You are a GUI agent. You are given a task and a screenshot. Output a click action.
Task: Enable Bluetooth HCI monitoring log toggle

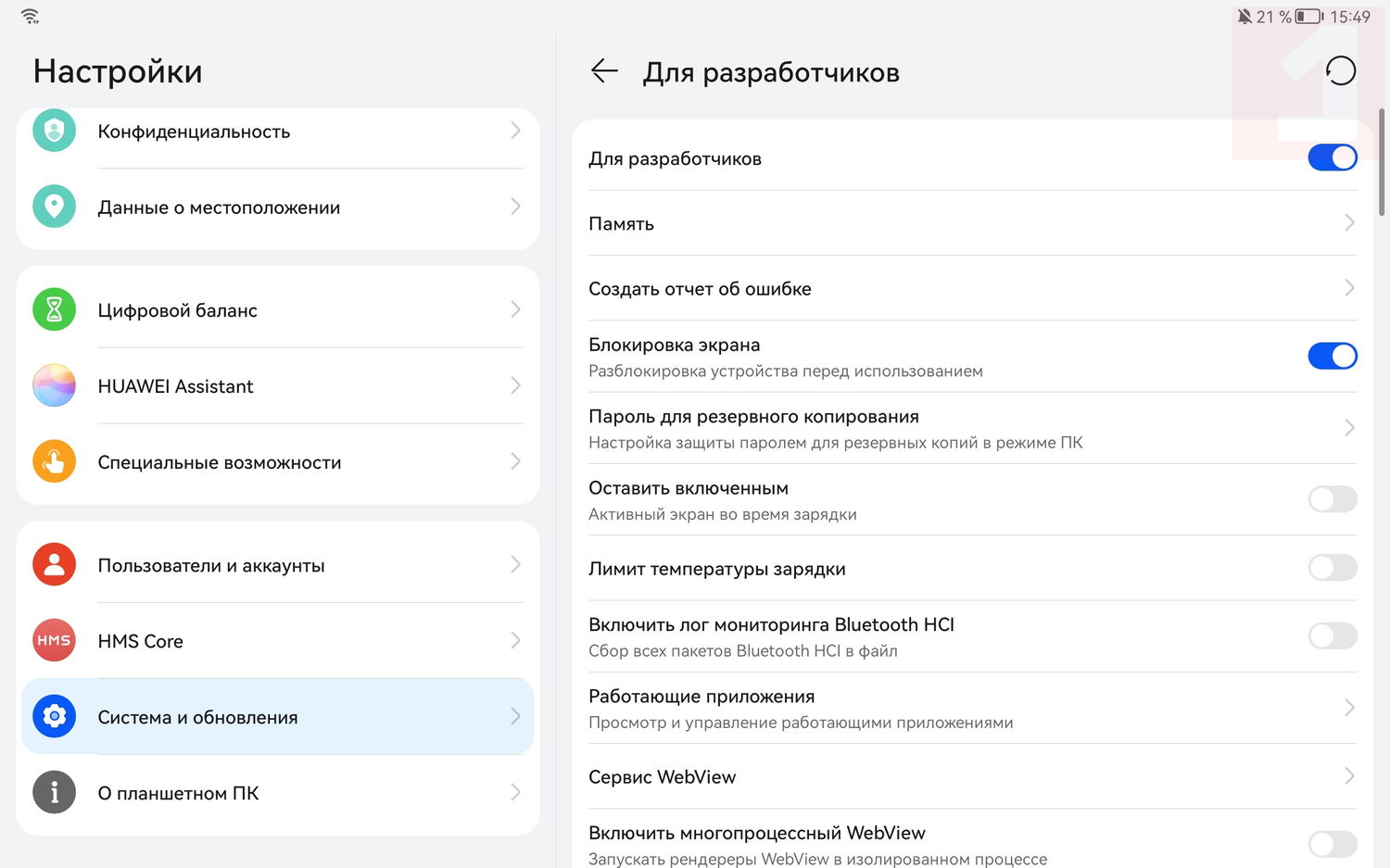(1332, 635)
